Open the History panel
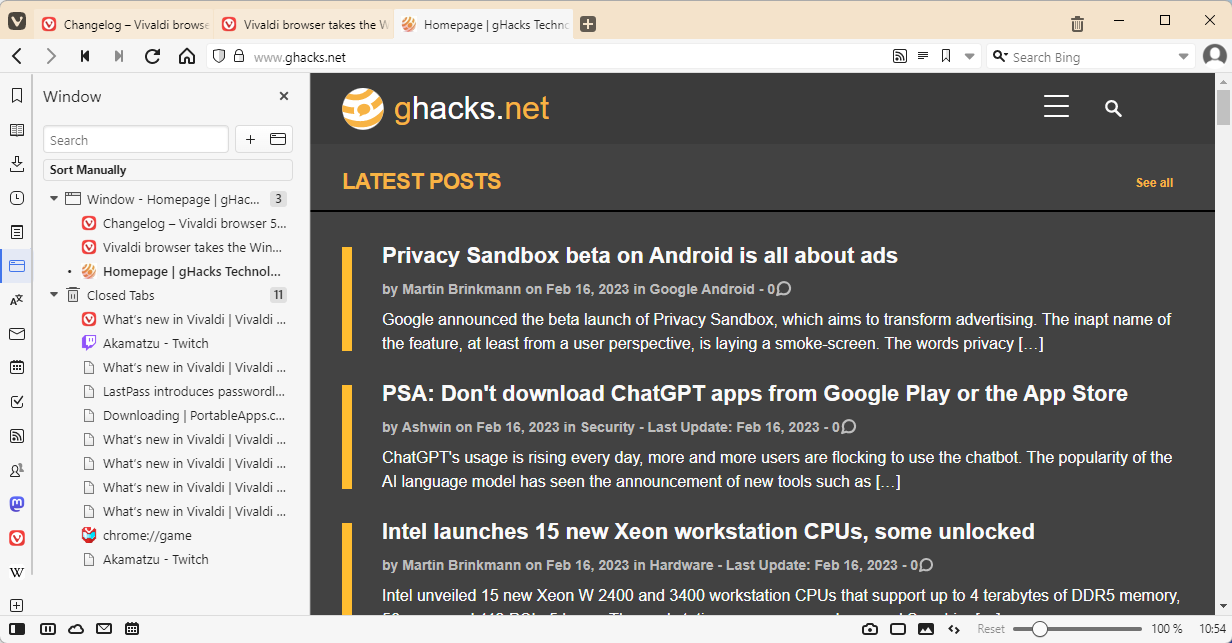Image resolution: width=1232 pixels, height=643 pixels. [x=17, y=198]
